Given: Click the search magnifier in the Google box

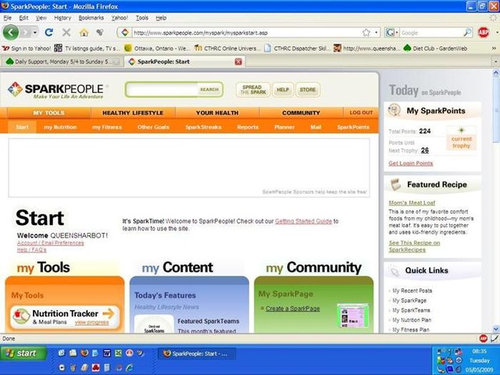Looking at the screenshot, I should [467, 32].
